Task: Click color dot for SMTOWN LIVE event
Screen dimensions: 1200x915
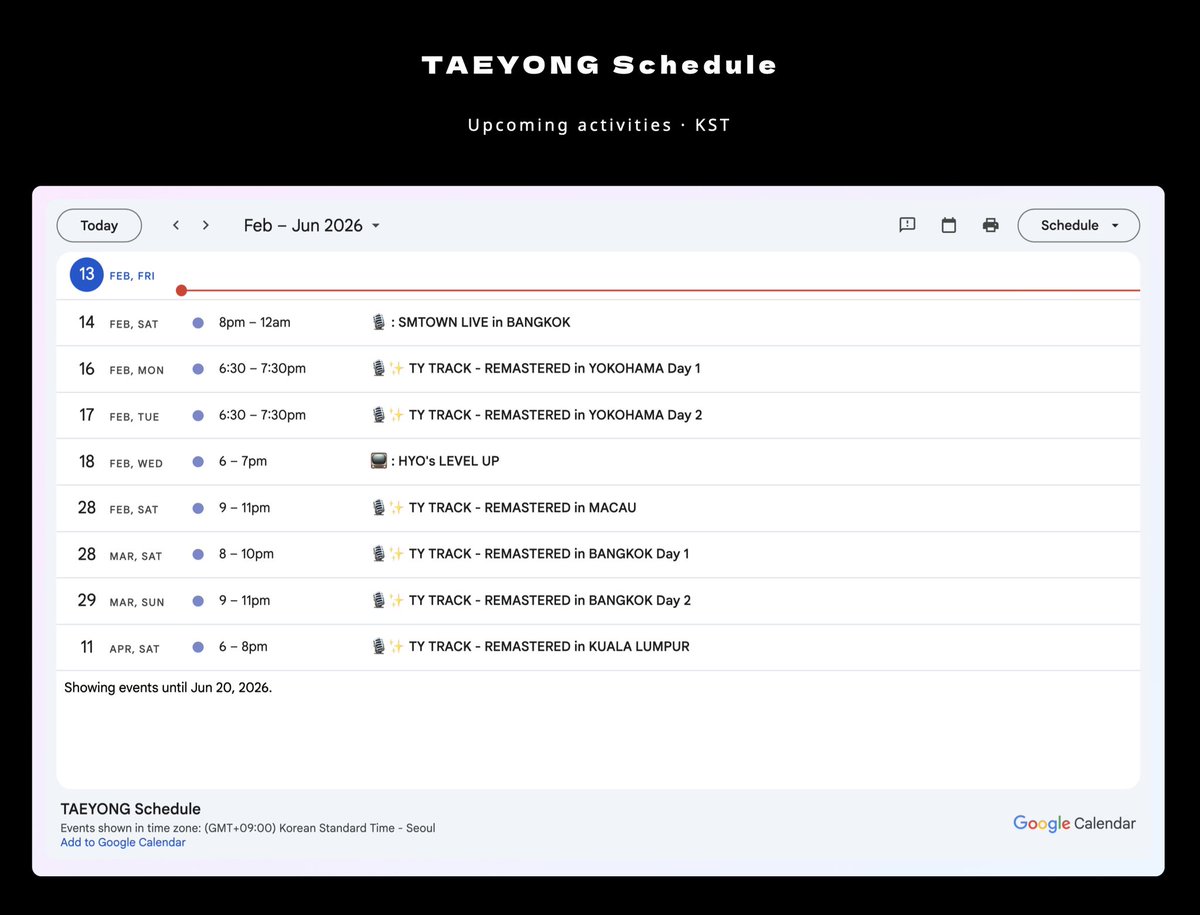Action: pyautogui.click(x=198, y=323)
